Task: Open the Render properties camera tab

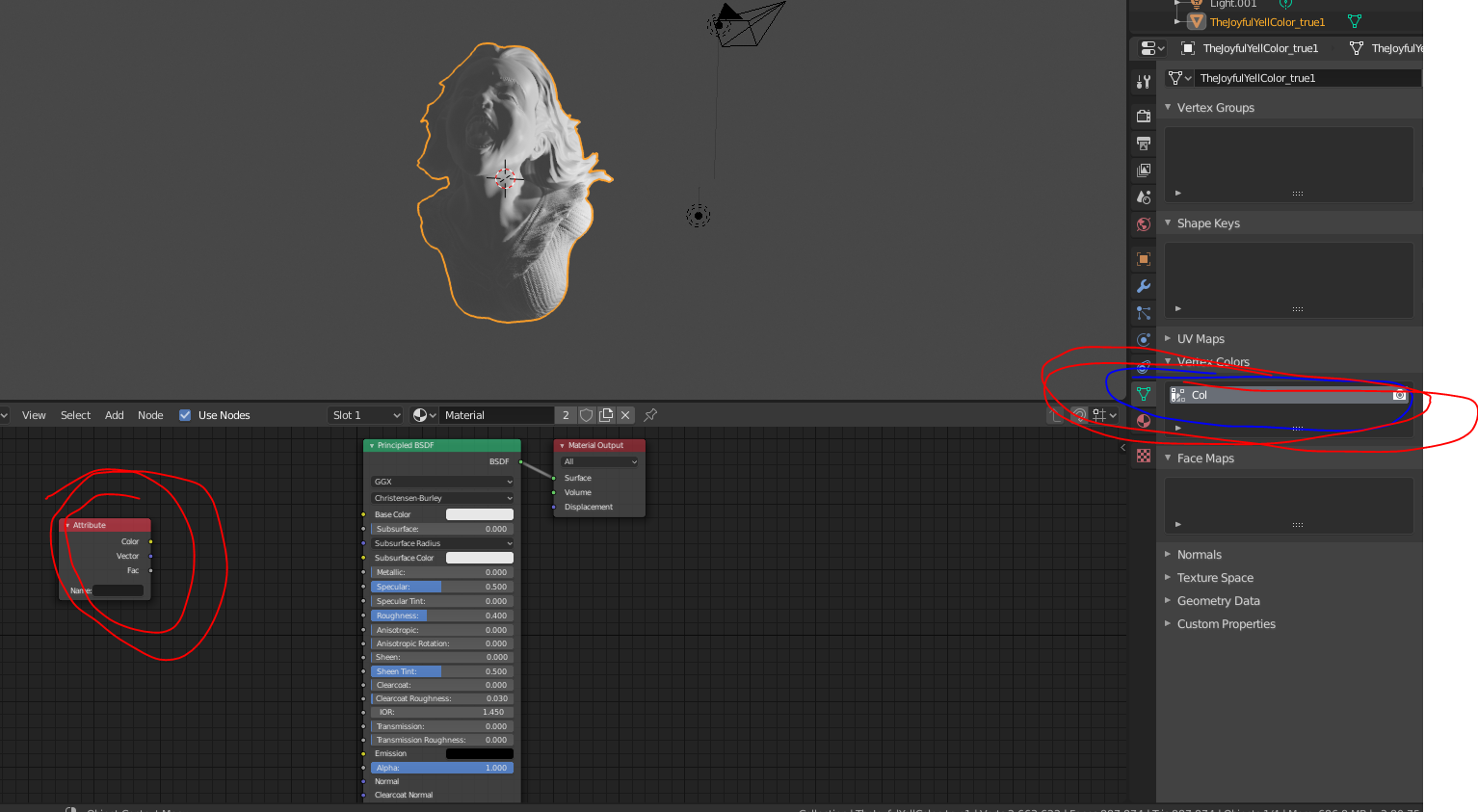Action: click(x=1143, y=115)
